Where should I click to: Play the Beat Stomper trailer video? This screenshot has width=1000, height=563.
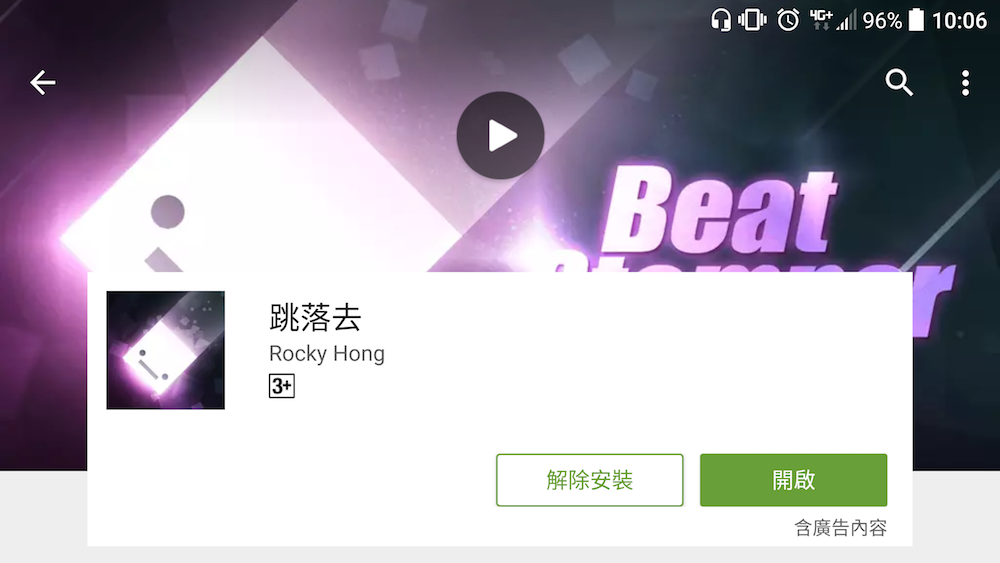coord(500,135)
